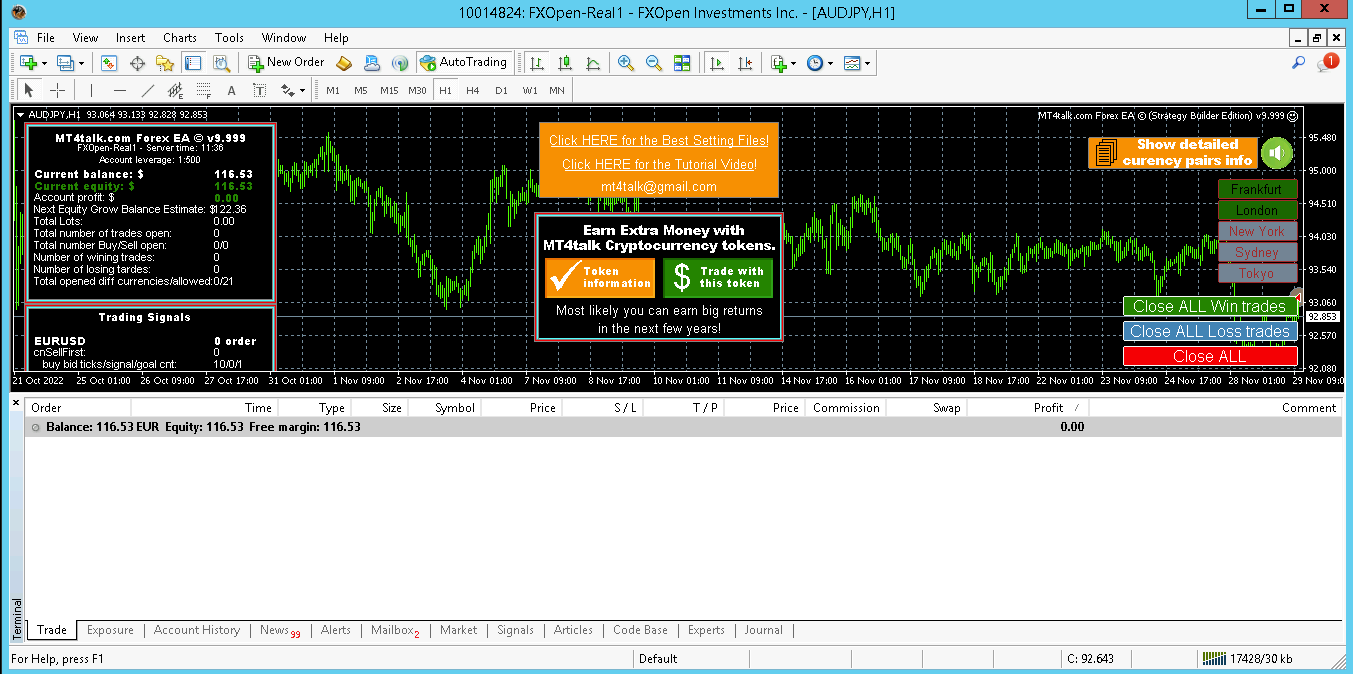1353x674 pixels.
Task: Expand the Arrows objects dropdown arrow
Action: [x=303, y=90]
